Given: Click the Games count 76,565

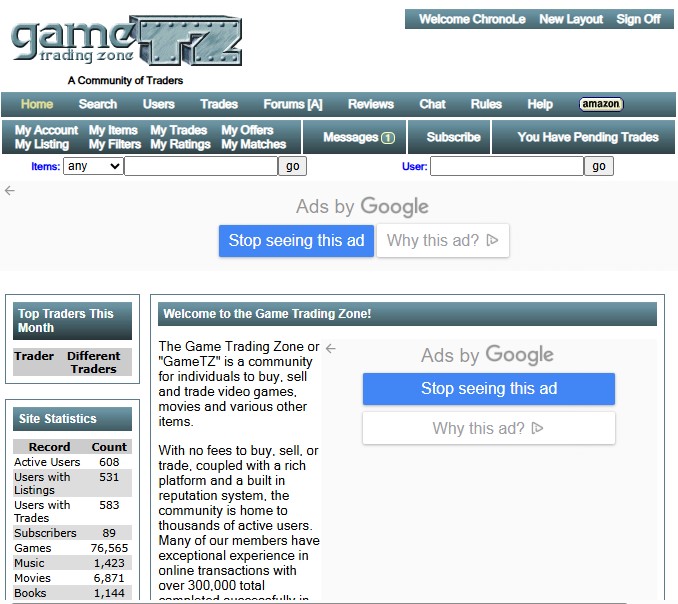Looking at the screenshot, I should (109, 548).
